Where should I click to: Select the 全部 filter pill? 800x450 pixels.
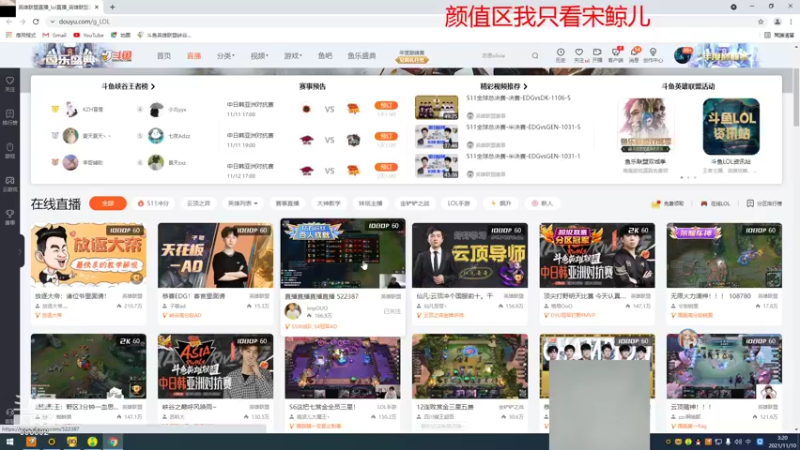108,203
